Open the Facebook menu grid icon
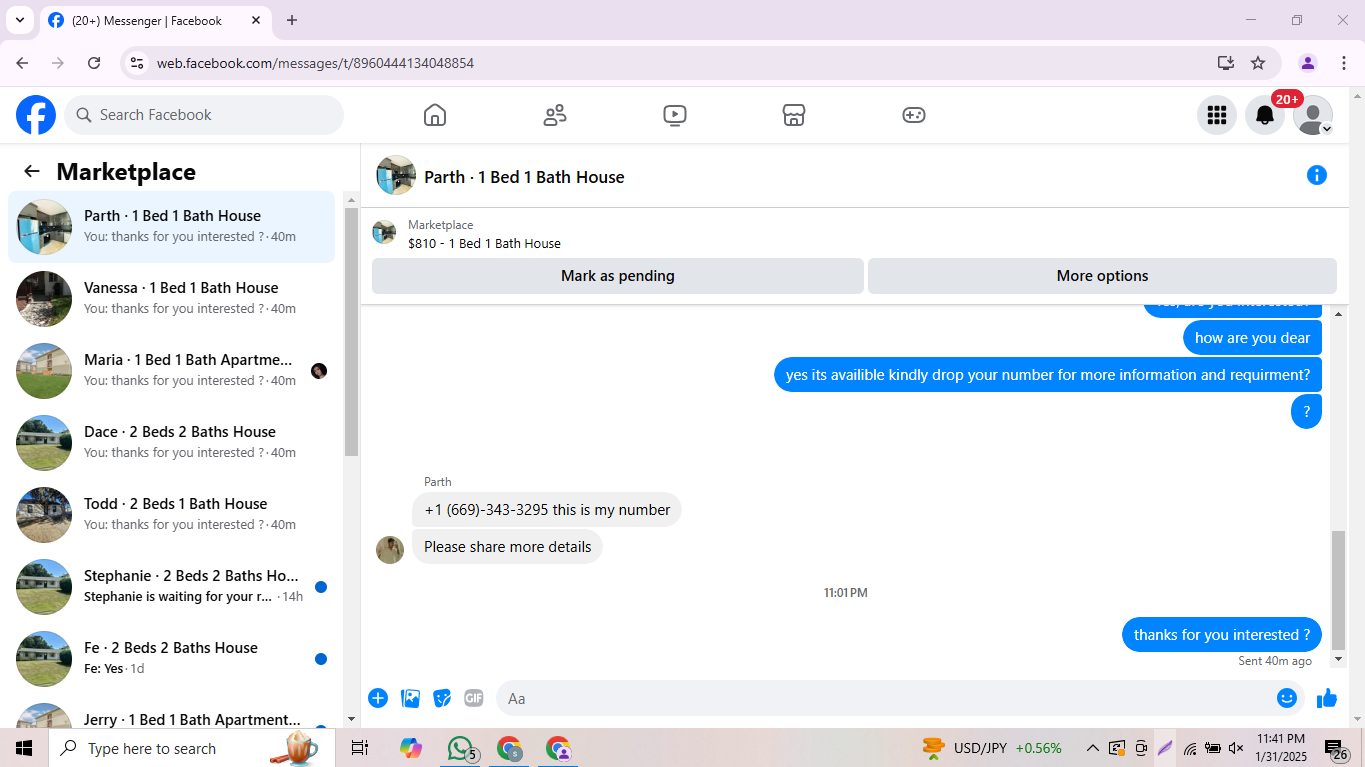The height and width of the screenshot is (767, 1365). 1217,115
